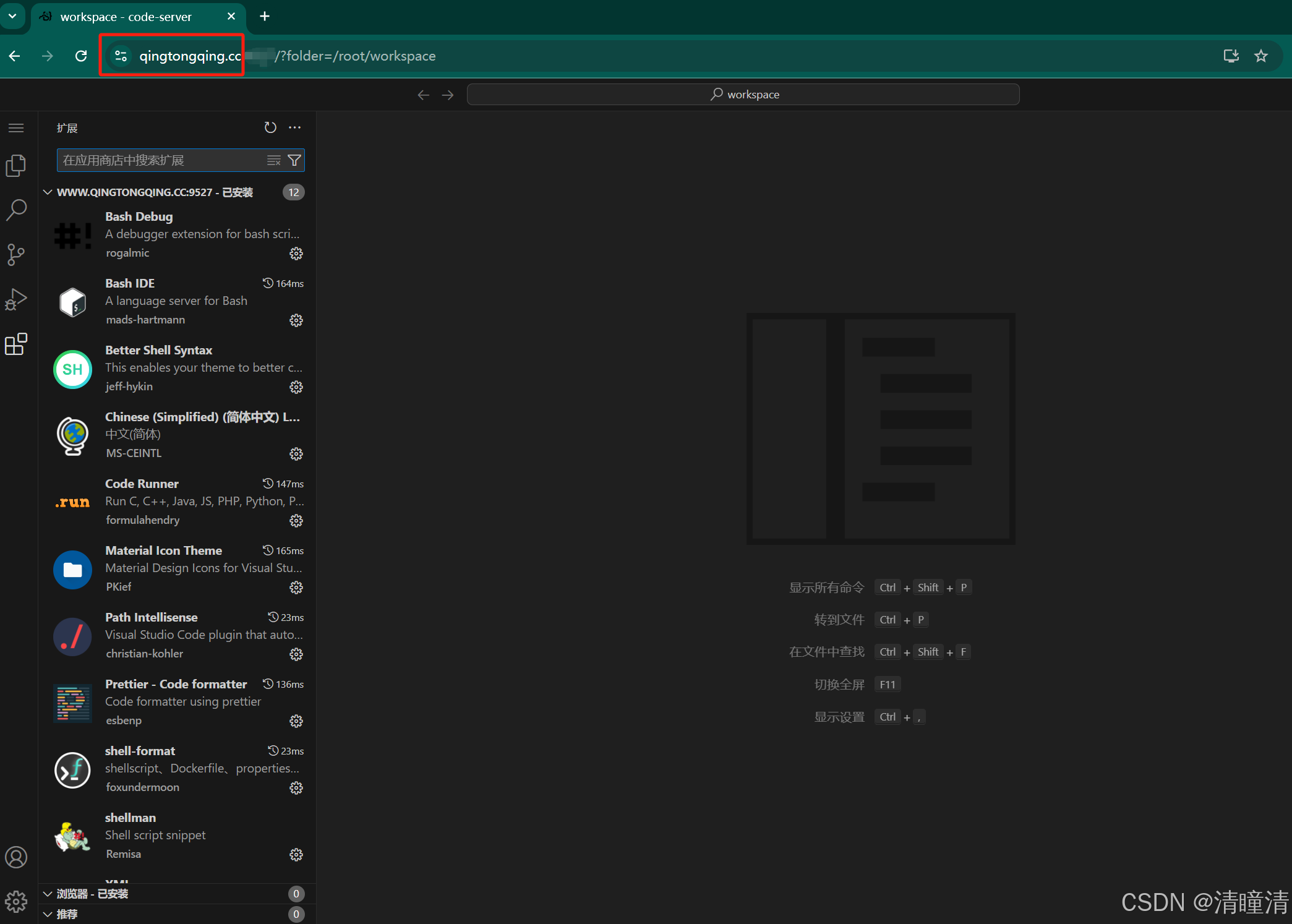Reload the browser page
The height and width of the screenshot is (924, 1292).
81,56
